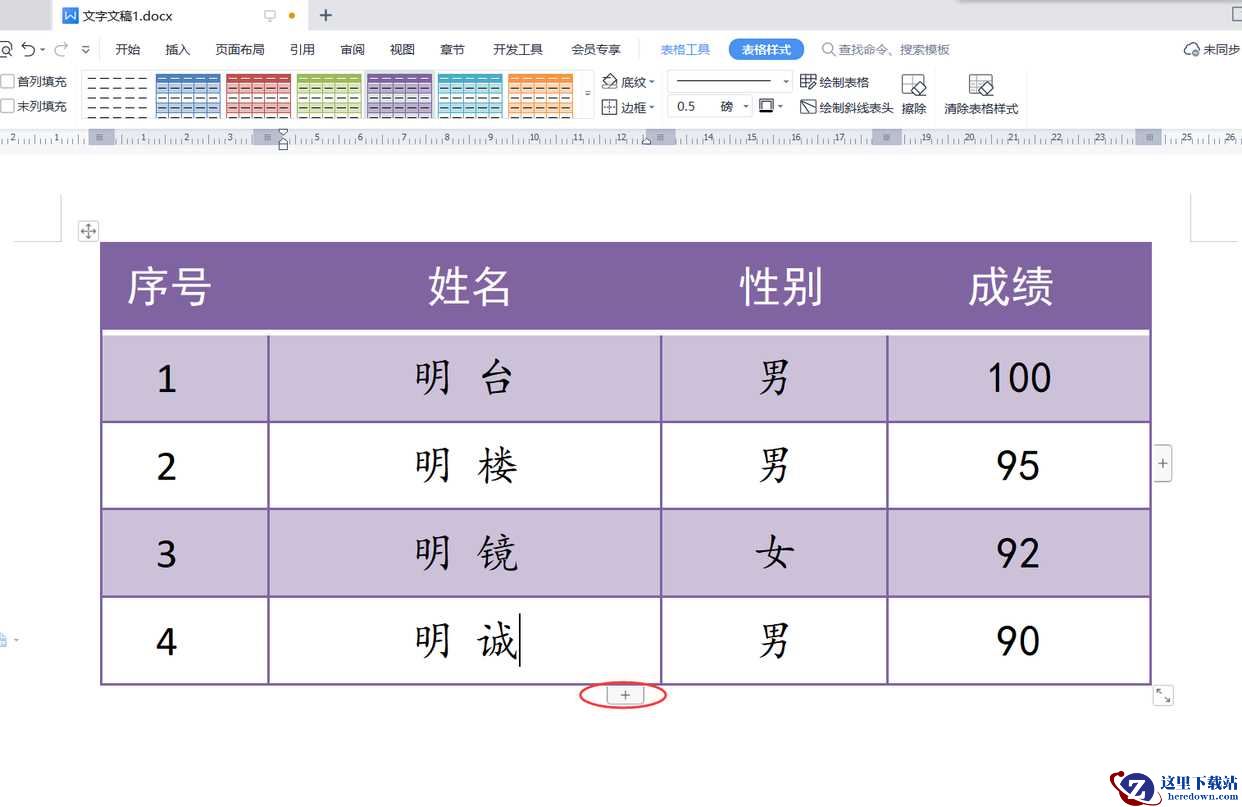Select the Eraser (擦除) tool
The width and height of the screenshot is (1242, 807).
point(913,95)
